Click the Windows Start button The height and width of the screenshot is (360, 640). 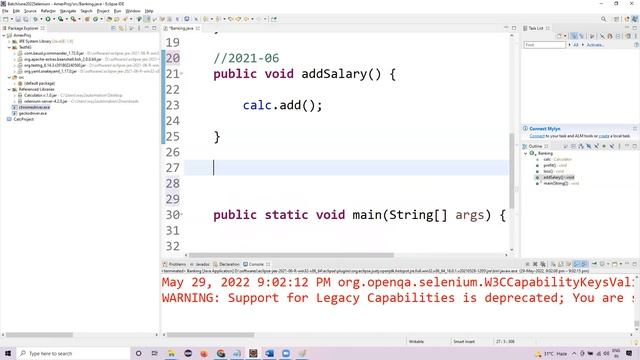click(x=8, y=353)
